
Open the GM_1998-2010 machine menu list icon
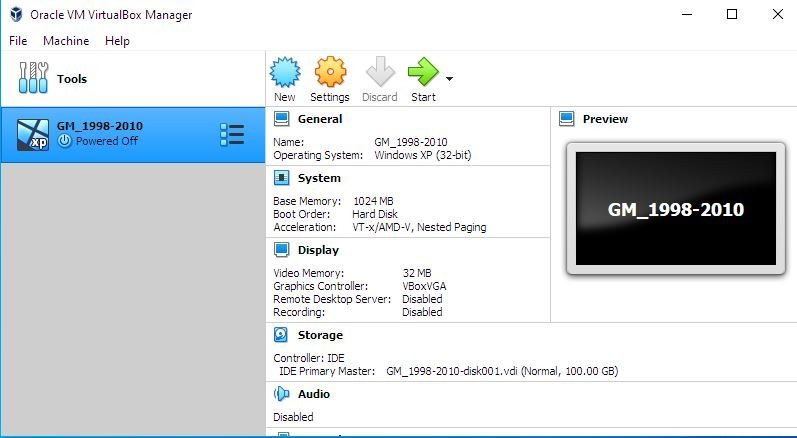point(231,135)
